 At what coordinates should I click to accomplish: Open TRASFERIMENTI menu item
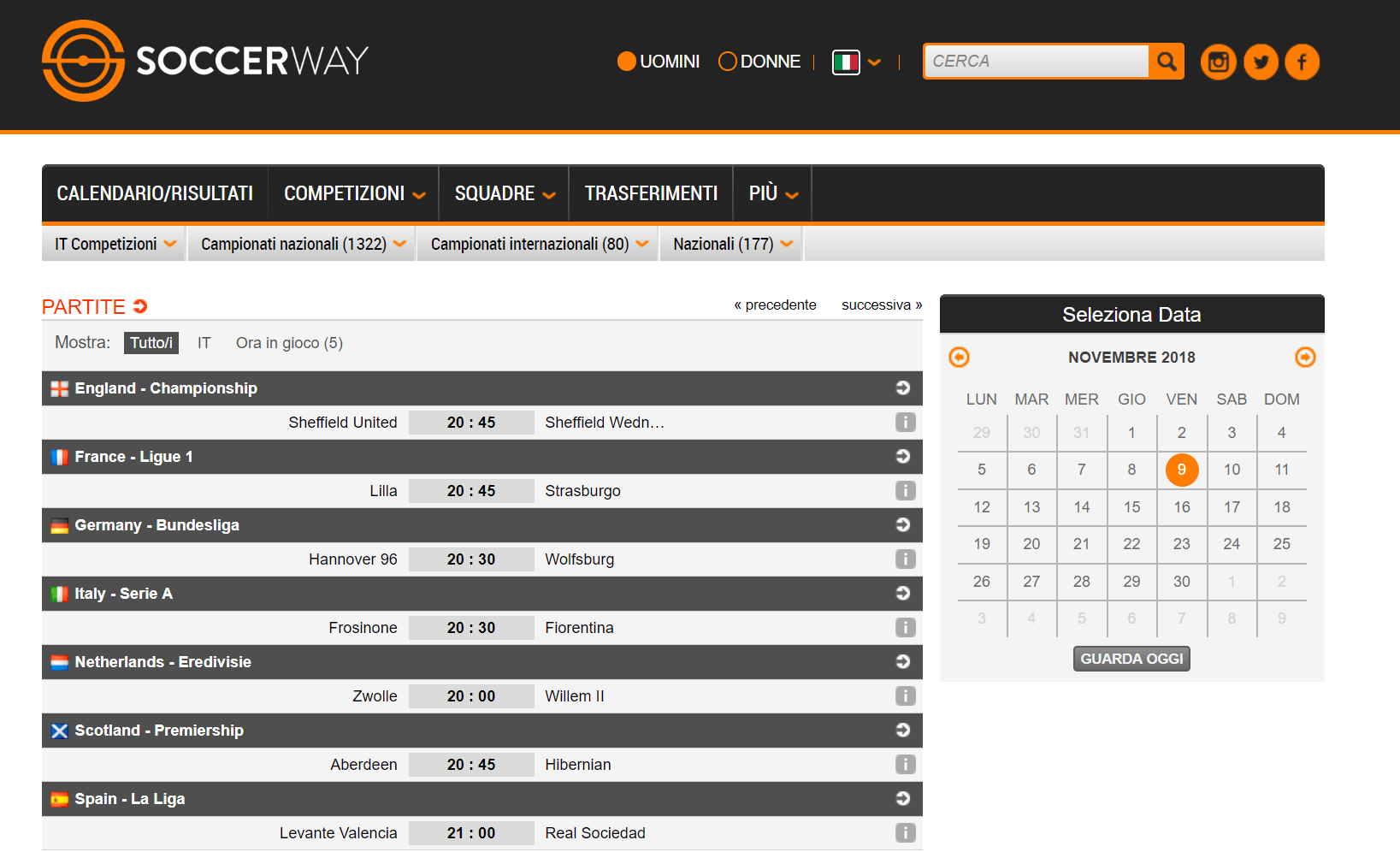click(652, 193)
